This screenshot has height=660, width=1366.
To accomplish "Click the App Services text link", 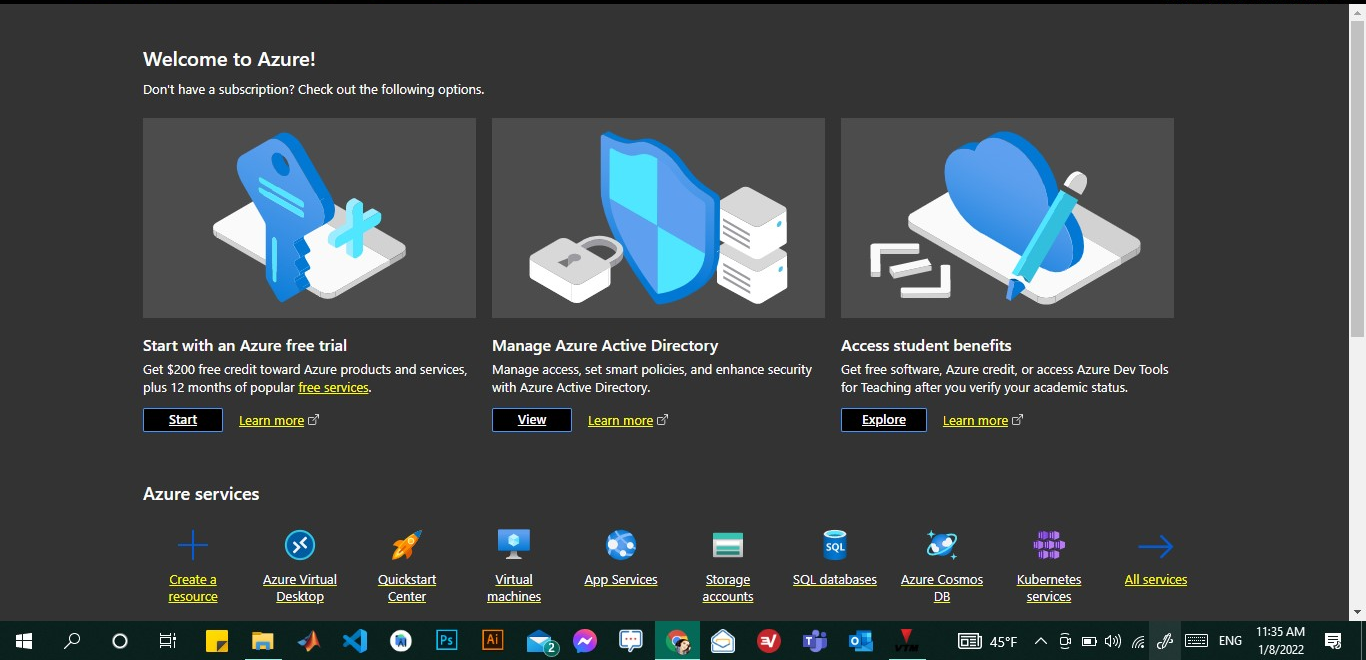I will [621, 579].
